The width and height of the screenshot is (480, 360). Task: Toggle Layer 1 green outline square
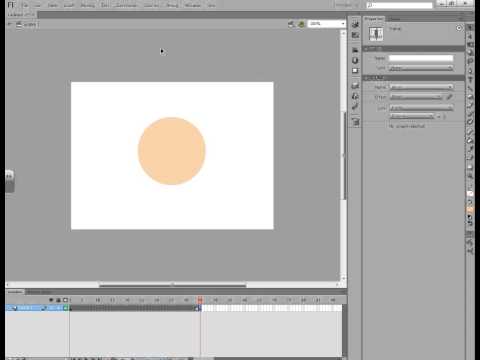(66, 308)
